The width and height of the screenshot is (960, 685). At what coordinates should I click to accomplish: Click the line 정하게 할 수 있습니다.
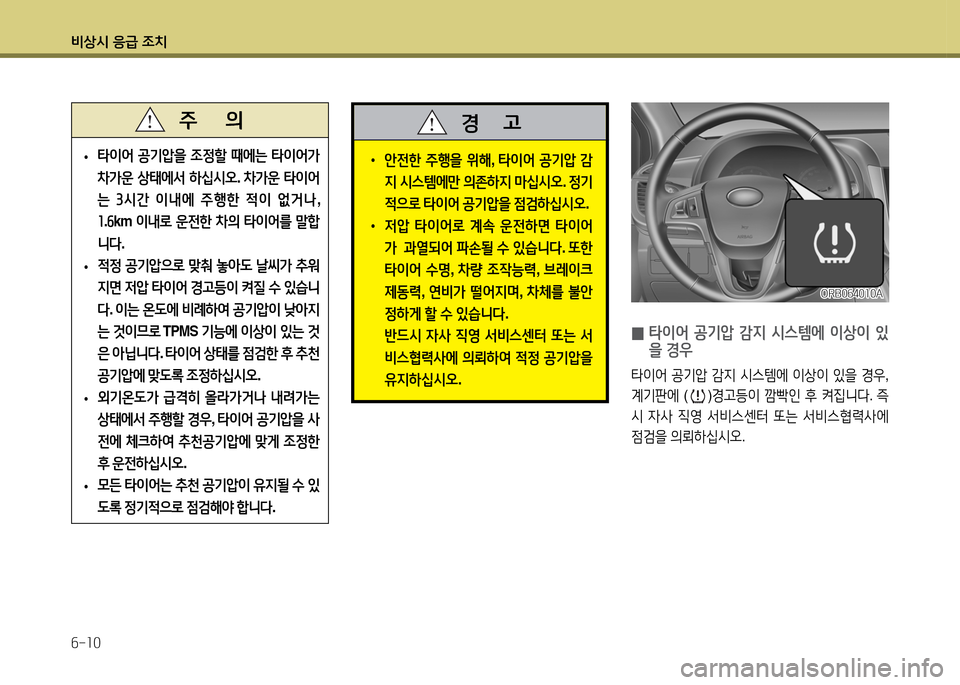click(x=446, y=314)
